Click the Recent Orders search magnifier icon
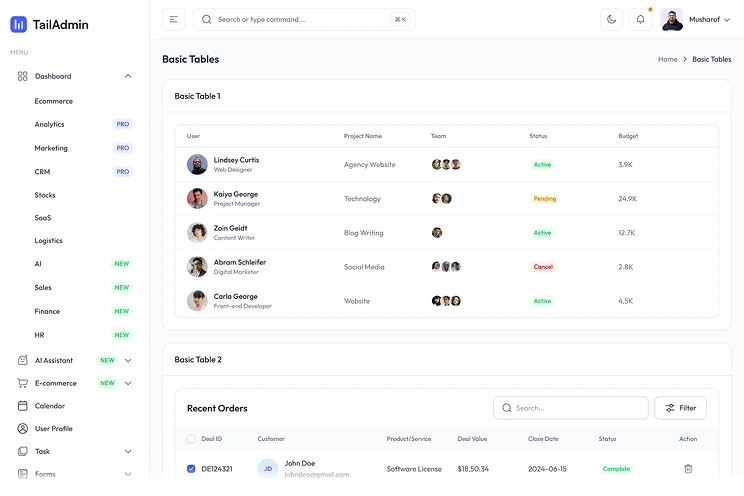The width and height of the screenshot is (744, 496). coord(507,408)
